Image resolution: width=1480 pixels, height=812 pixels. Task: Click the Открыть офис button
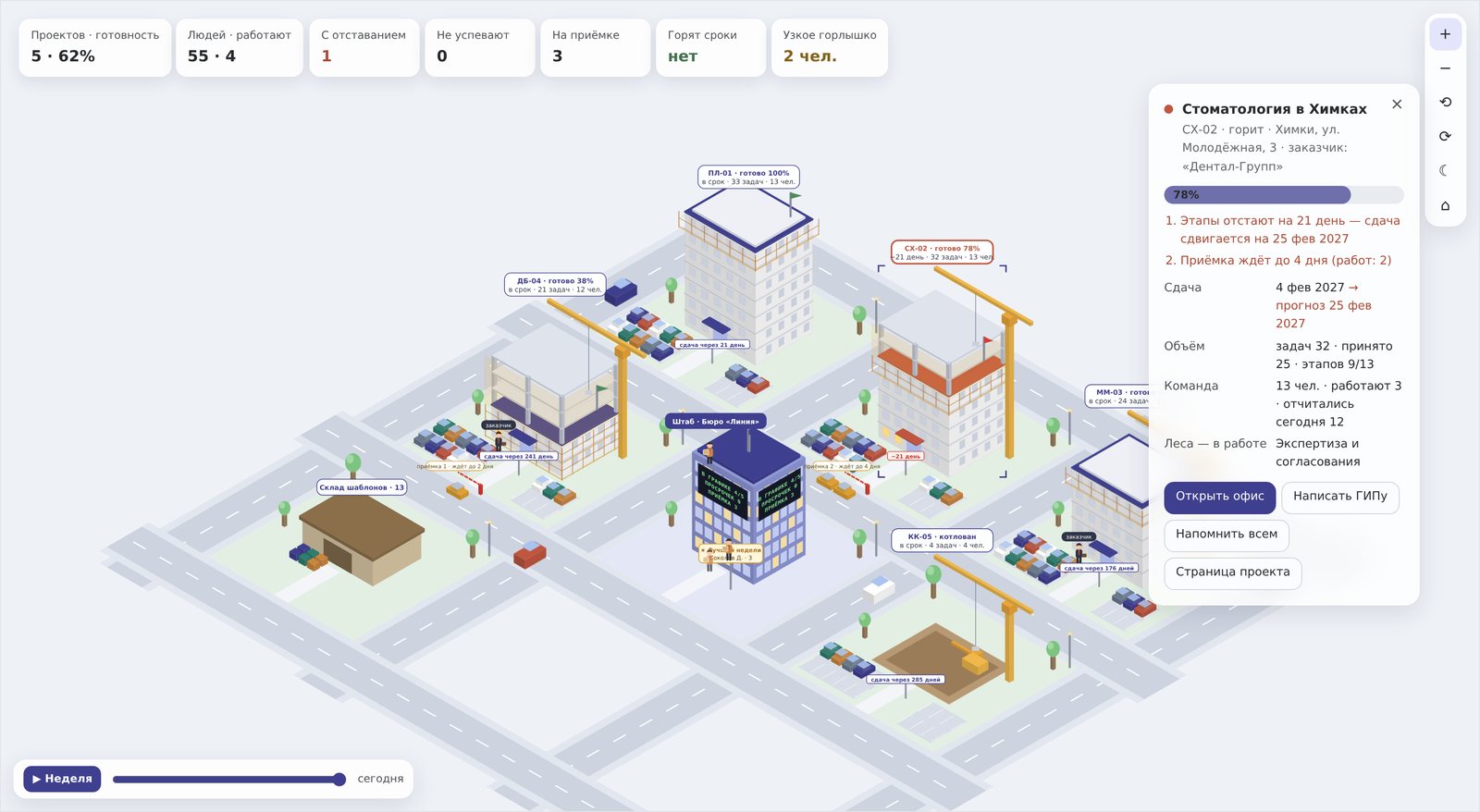pyautogui.click(x=1219, y=497)
